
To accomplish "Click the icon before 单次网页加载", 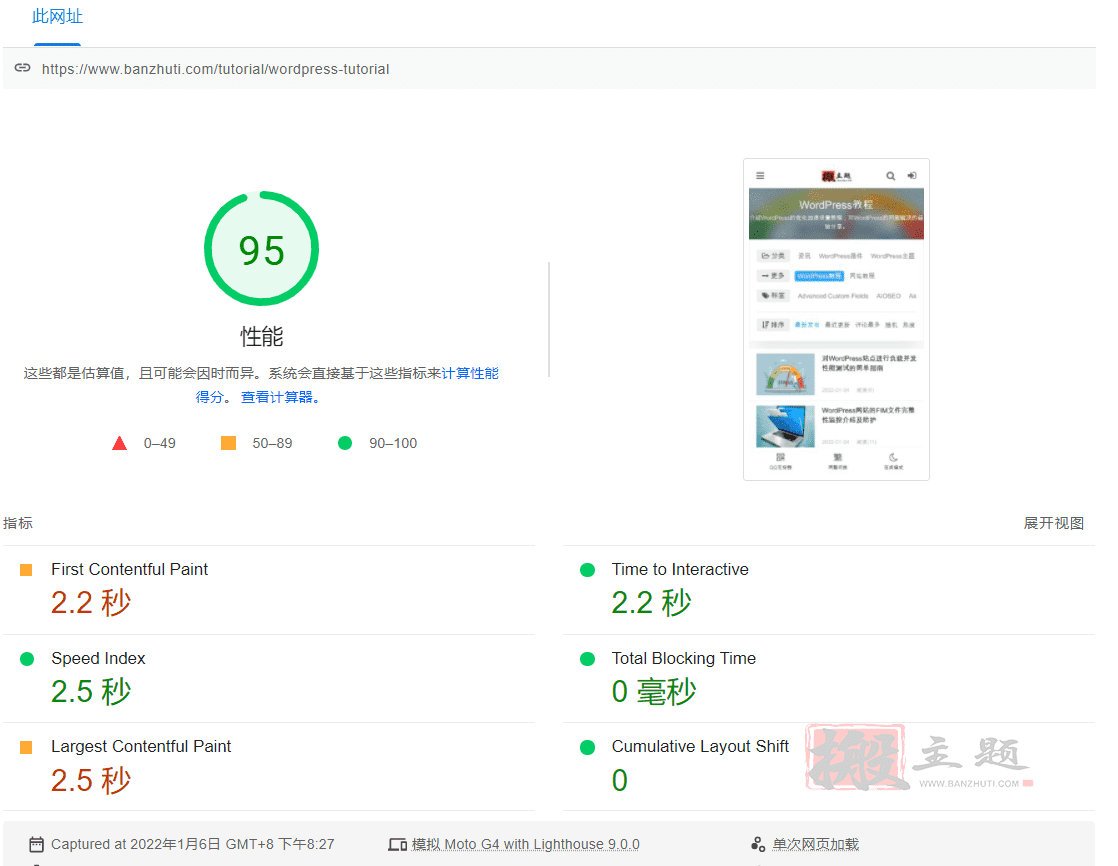I will 758,845.
